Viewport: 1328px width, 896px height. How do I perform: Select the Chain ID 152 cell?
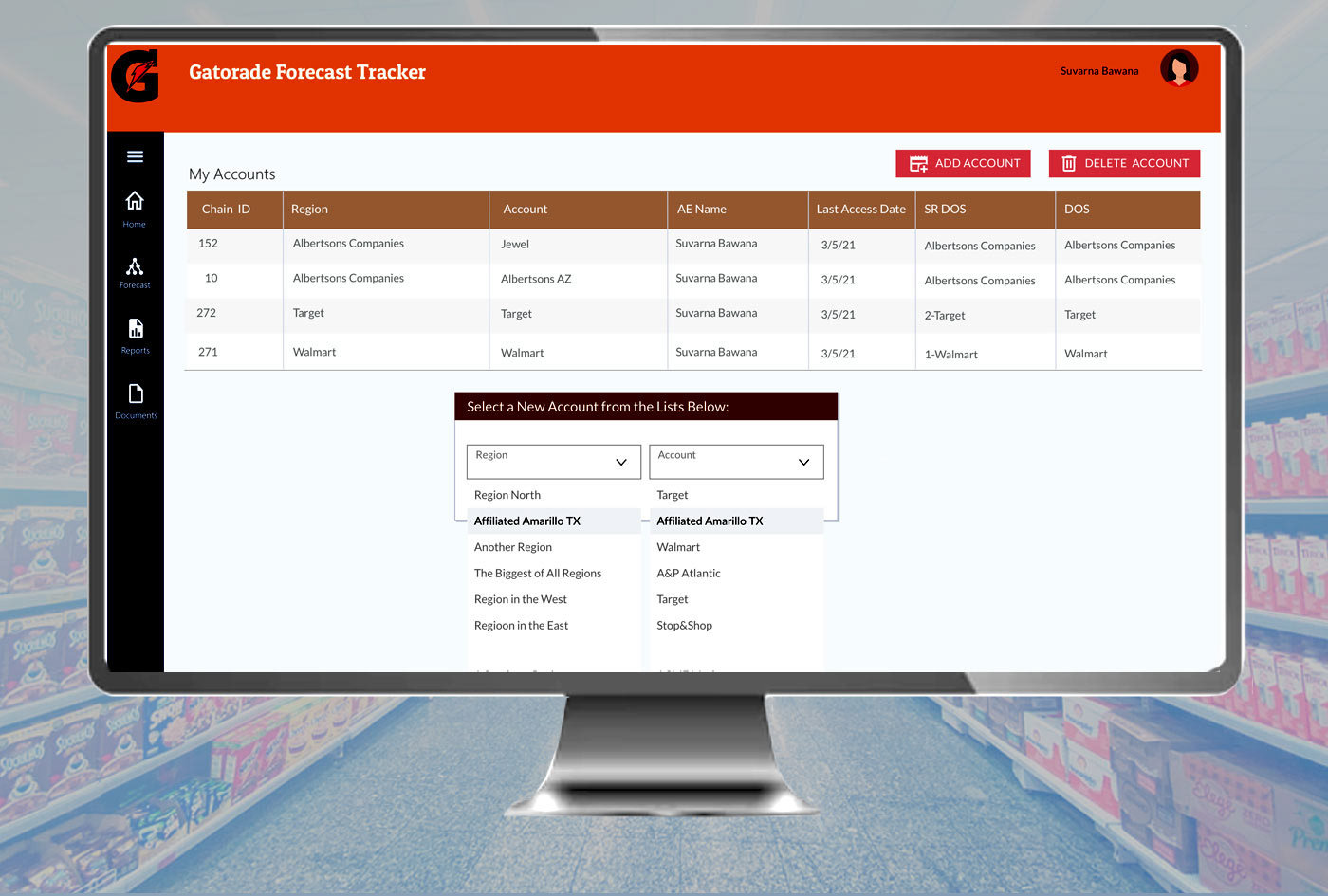(208, 243)
